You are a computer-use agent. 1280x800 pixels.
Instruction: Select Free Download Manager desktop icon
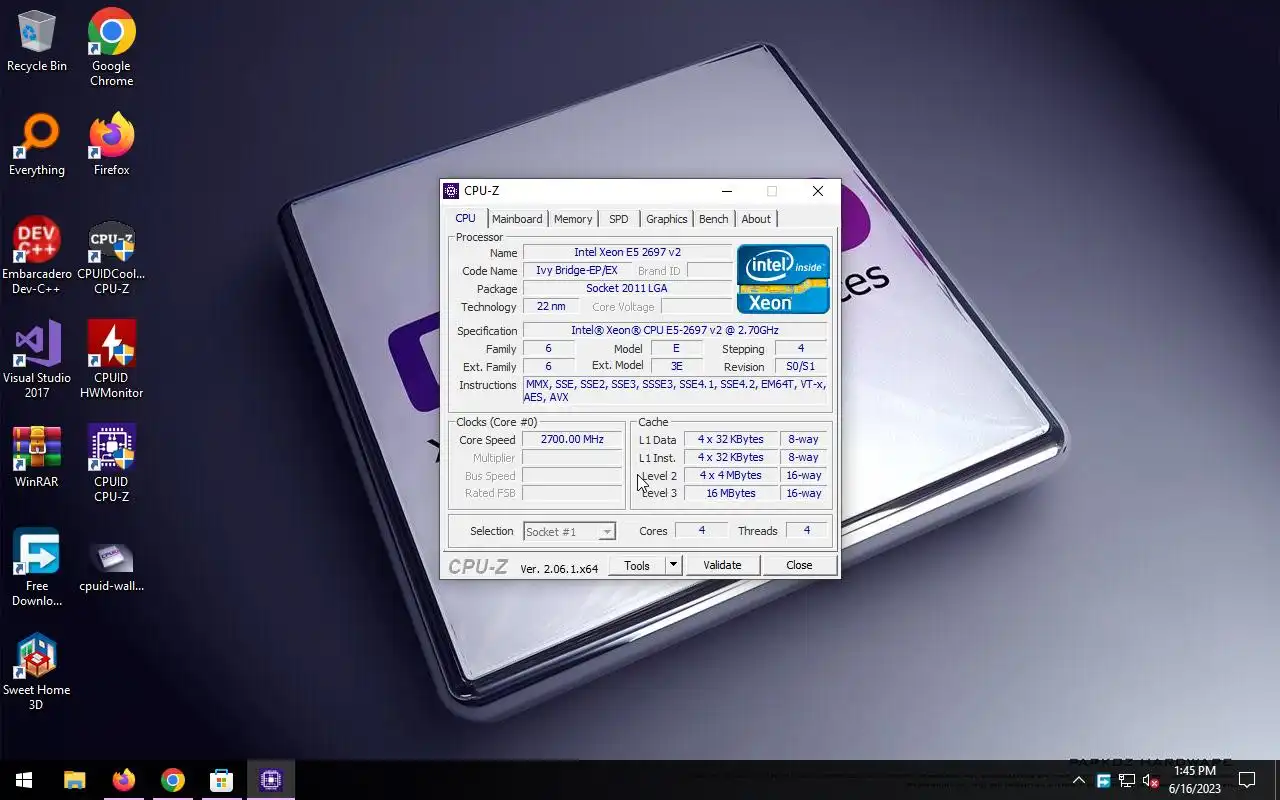pyautogui.click(x=37, y=568)
